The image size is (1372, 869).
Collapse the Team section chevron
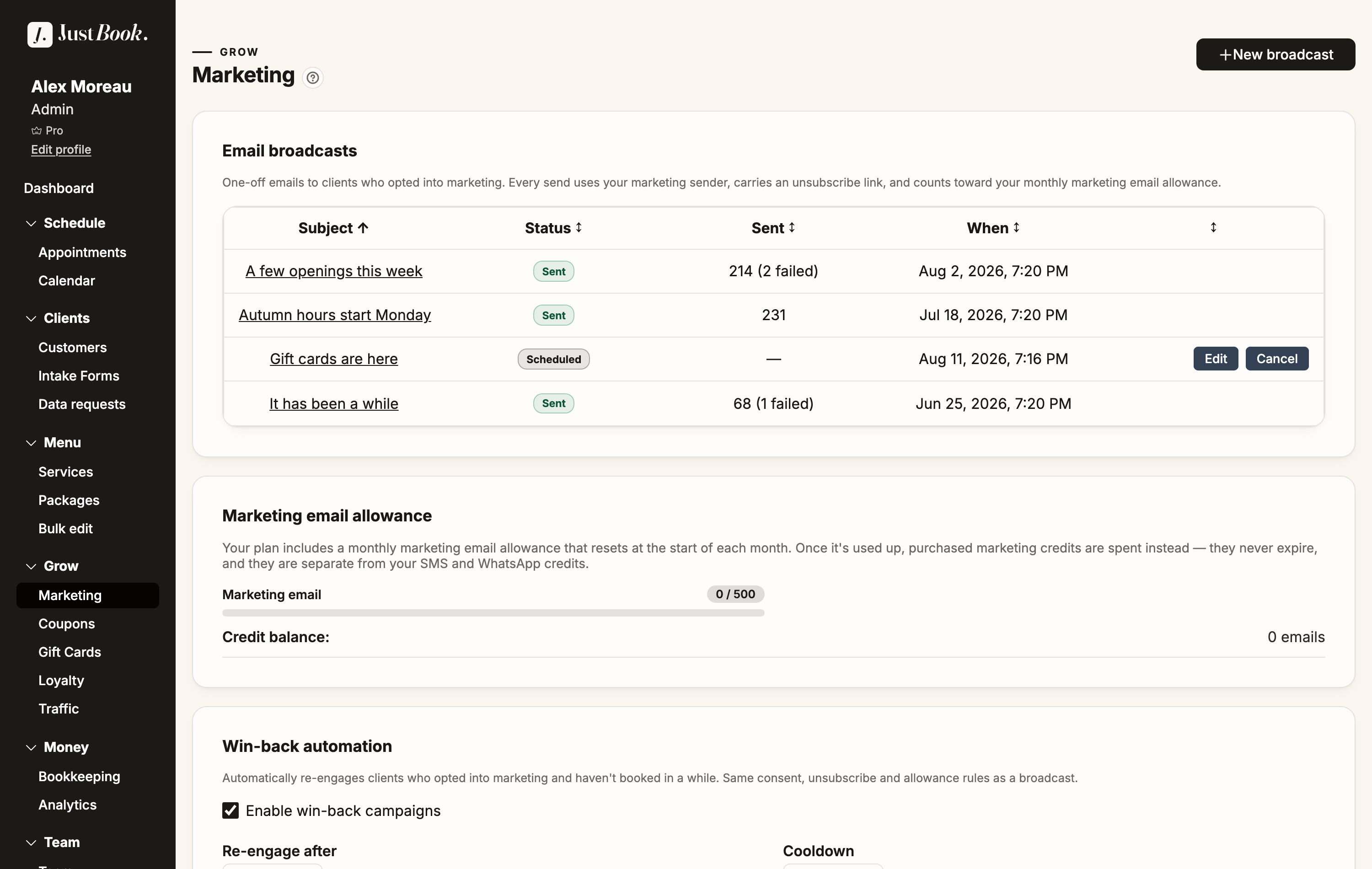point(32,843)
